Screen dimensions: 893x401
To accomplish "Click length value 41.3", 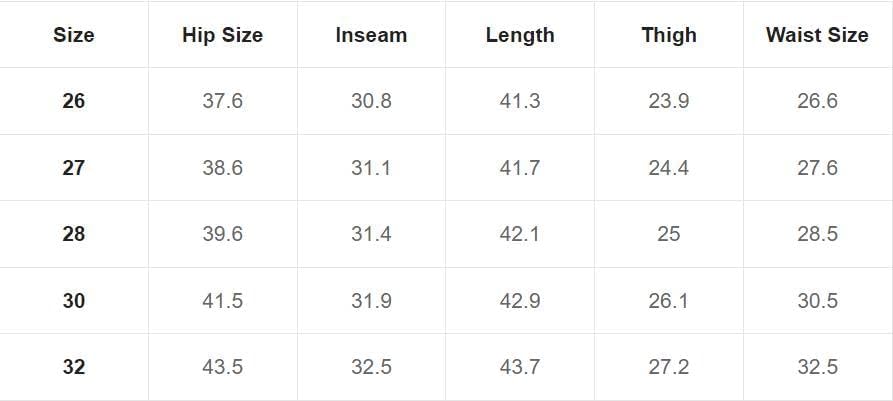I will [x=520, y=101].
